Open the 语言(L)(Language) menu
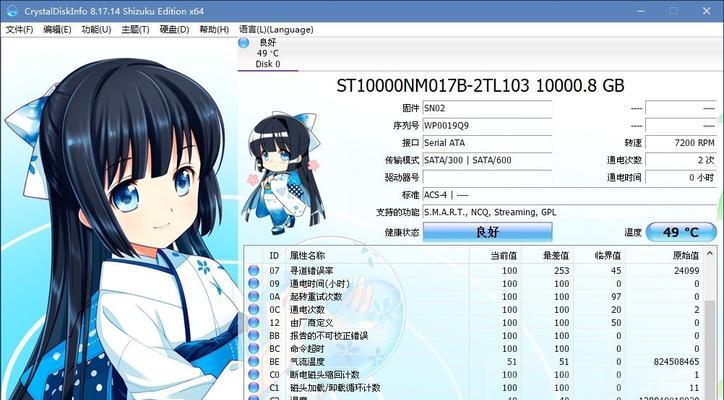724x400 pixels. point(276,30)
